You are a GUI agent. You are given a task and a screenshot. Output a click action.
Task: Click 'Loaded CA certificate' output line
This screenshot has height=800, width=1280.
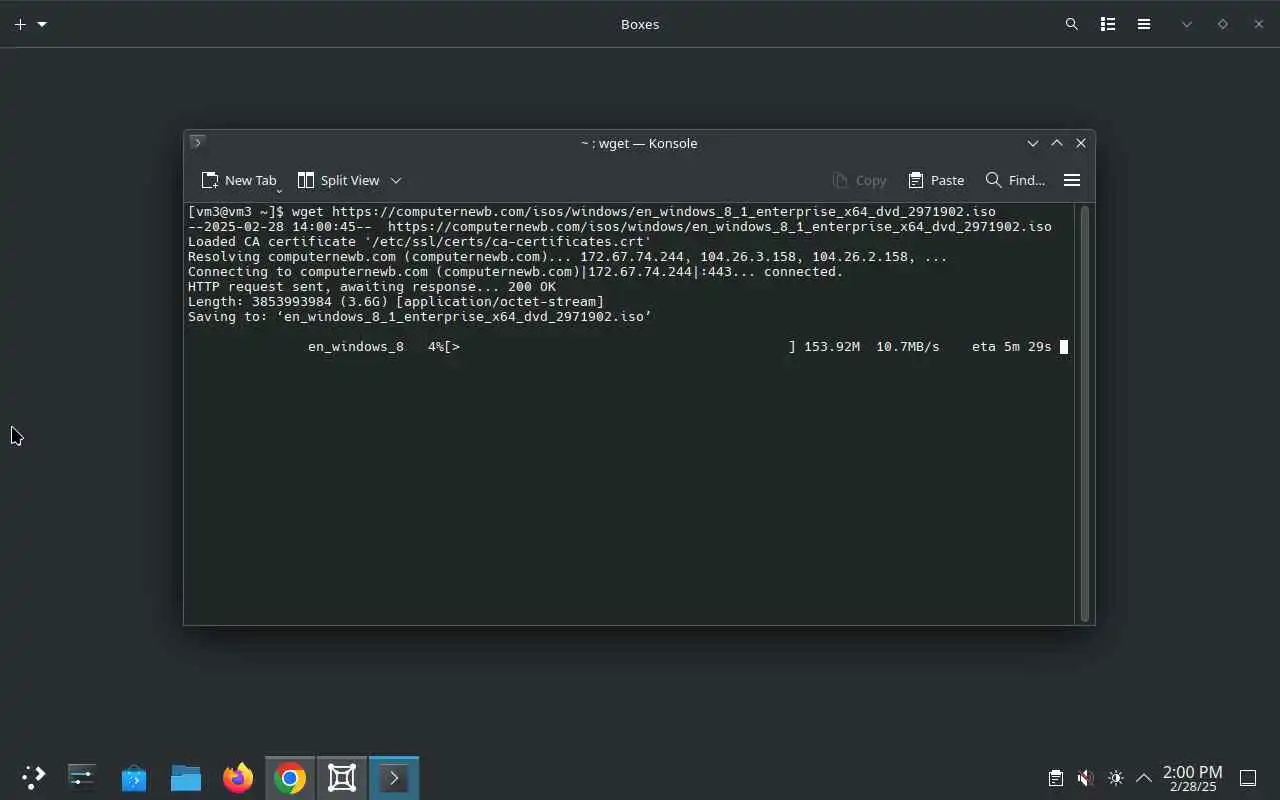pyautogui.click(x=420, y=242)
